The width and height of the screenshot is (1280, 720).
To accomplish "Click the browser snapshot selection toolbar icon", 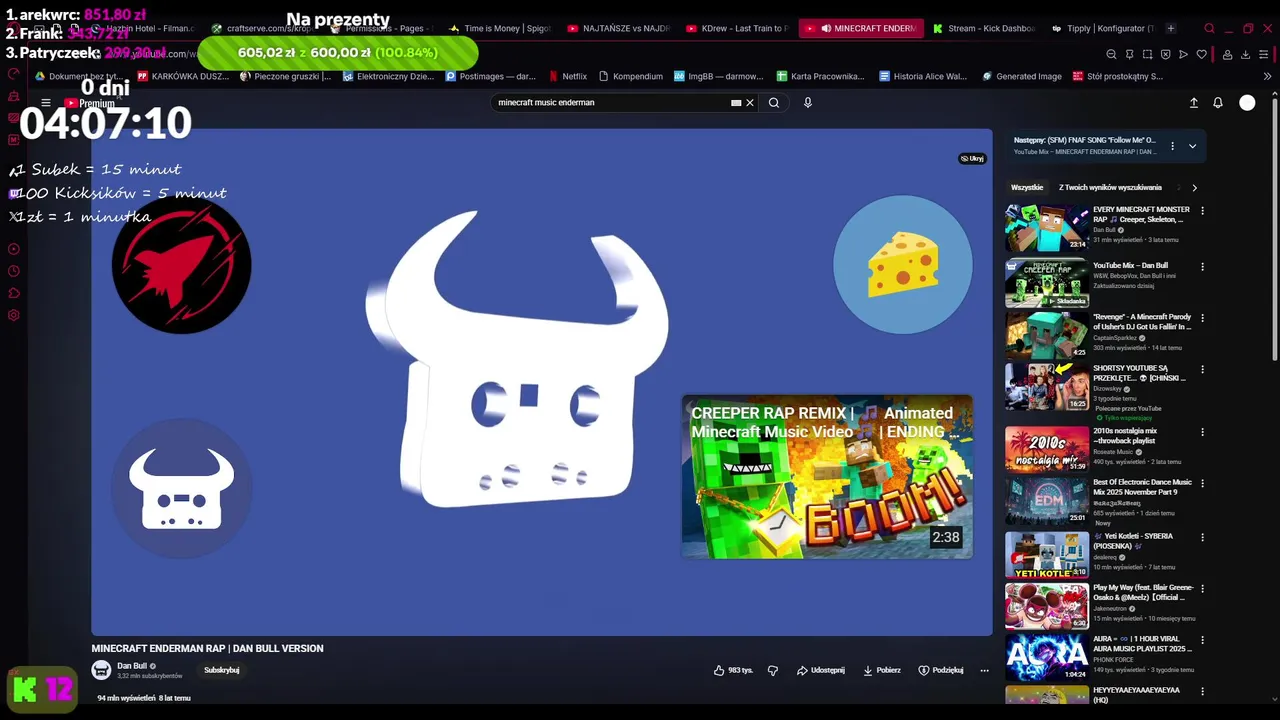I will (x=1147, y=54).
